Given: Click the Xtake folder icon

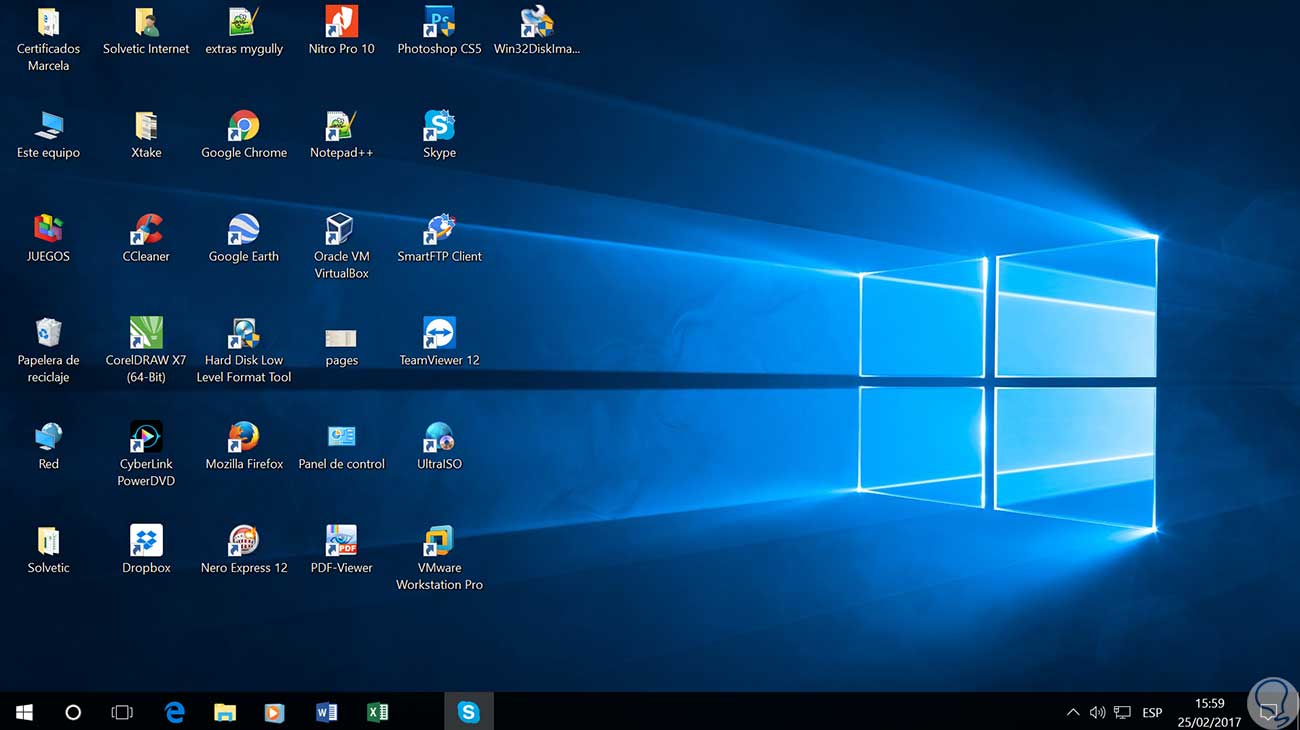Looking at the screenshot, I should [x=146, y=135].
